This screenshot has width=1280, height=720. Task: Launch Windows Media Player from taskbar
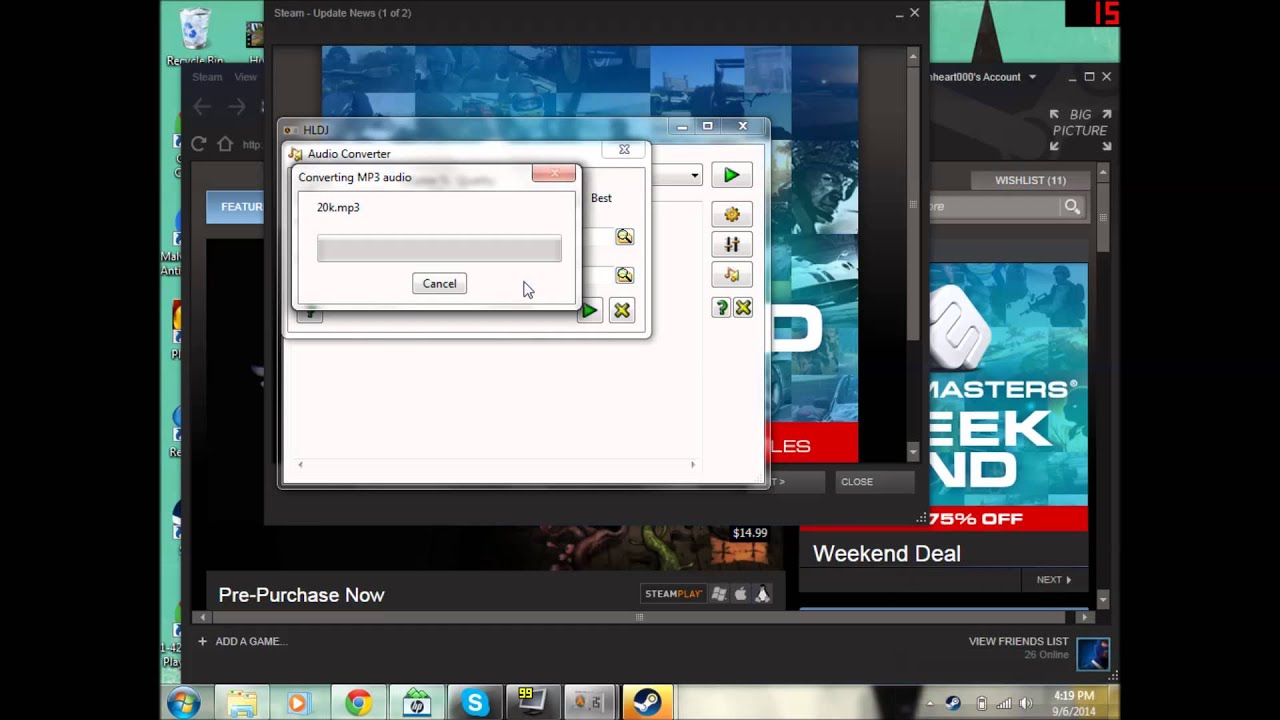click(x=297, y=703)
